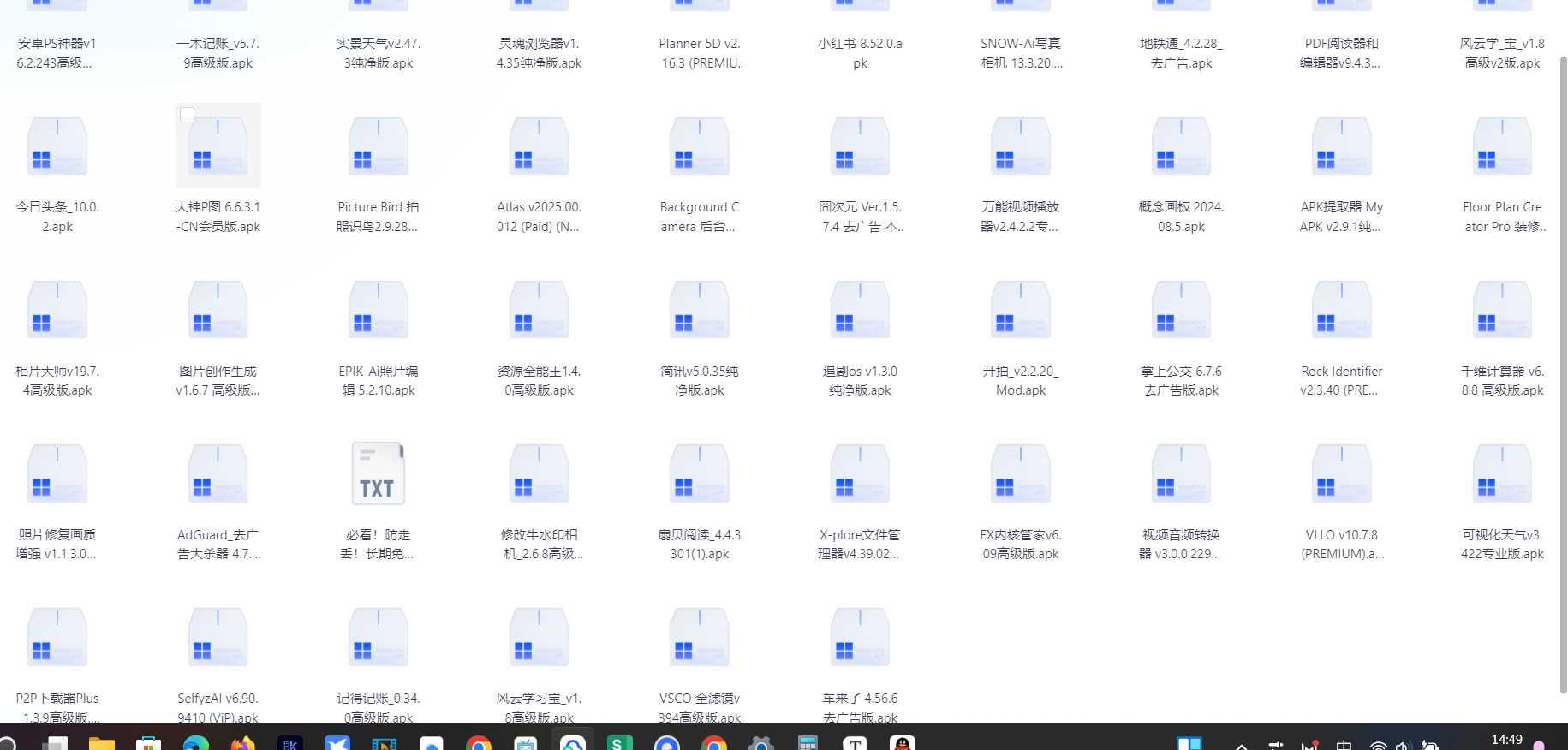The height and width of the screenshot is (750, 1568).
Task: Select the 记得记账_0.34.0高级版 file icon
Action: pos(379,637)
